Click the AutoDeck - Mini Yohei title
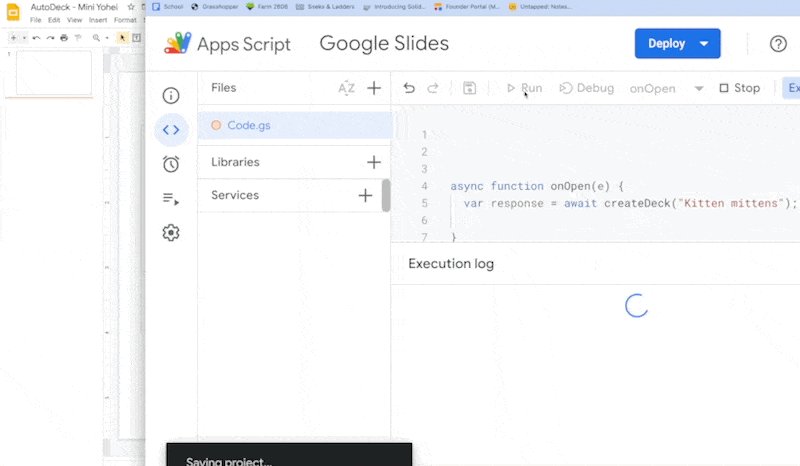 (74, 7)
